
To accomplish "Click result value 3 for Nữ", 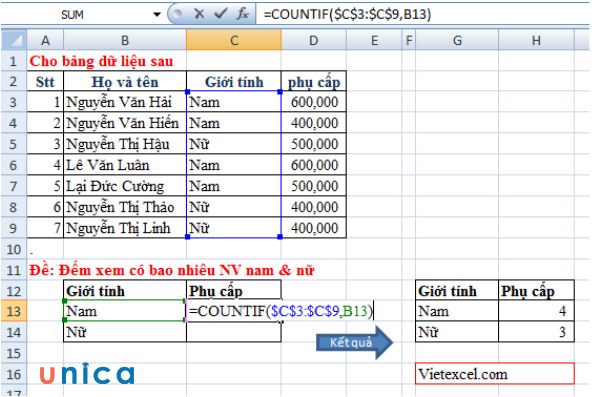I will click(536, 332).
